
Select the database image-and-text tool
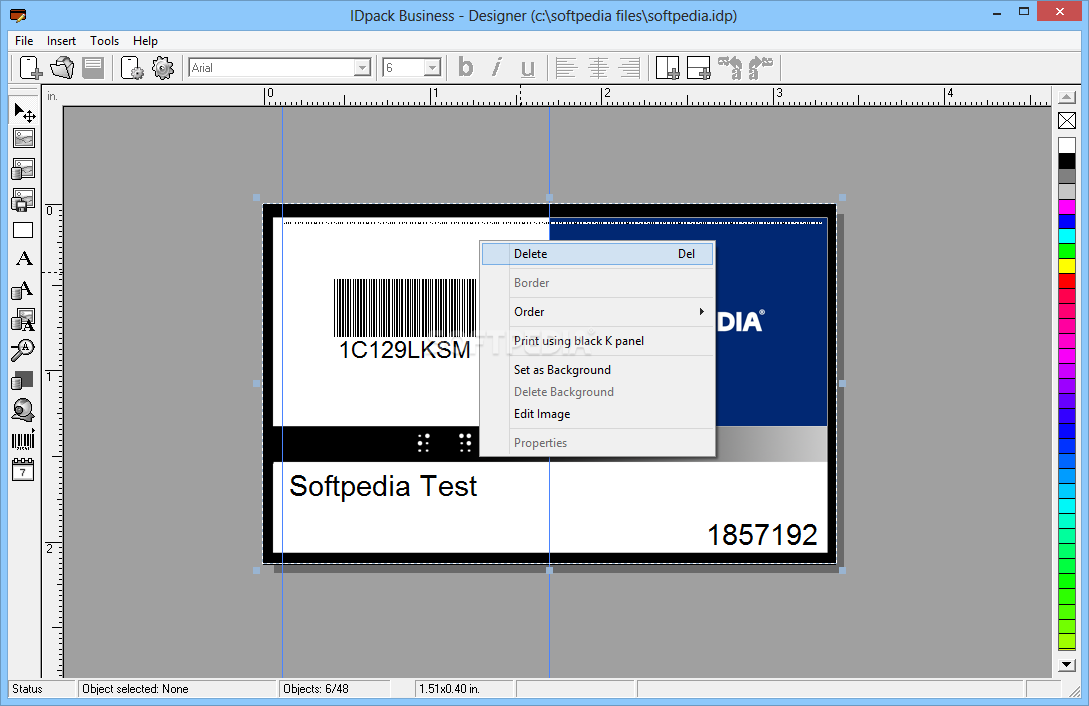tap(23, 320)
